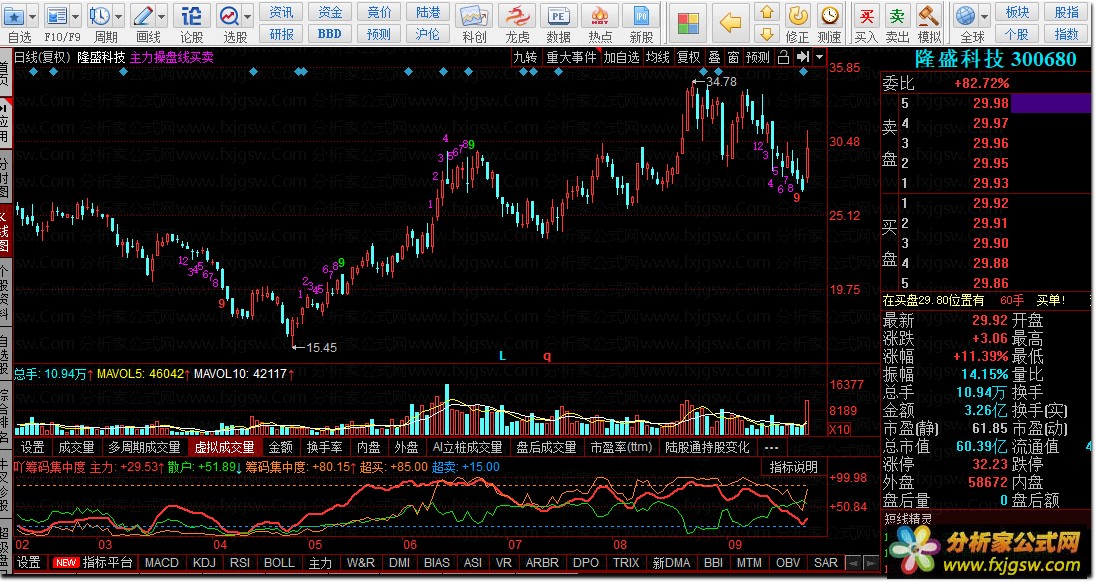Click the 测速 speed test clock icon
The width and height of the screenshot is (1097, 582).
coord(830,15)
